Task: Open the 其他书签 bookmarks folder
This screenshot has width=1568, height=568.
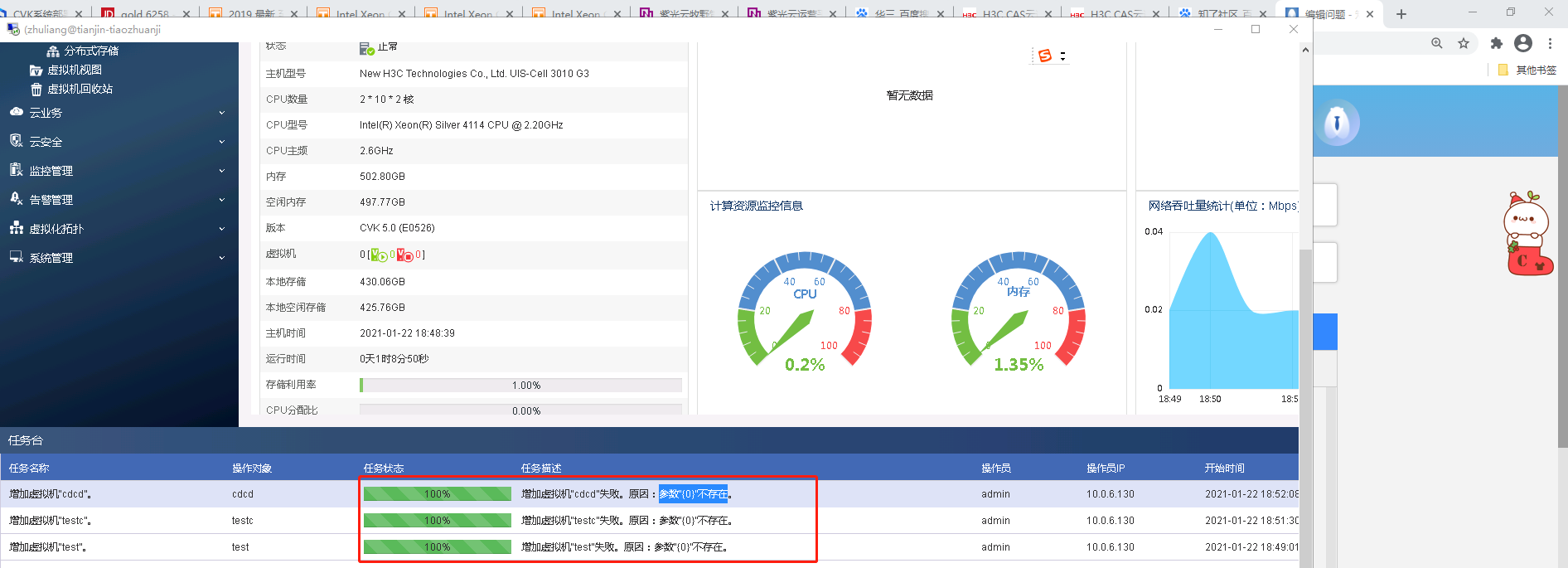Action: (x=1527, y=70)
